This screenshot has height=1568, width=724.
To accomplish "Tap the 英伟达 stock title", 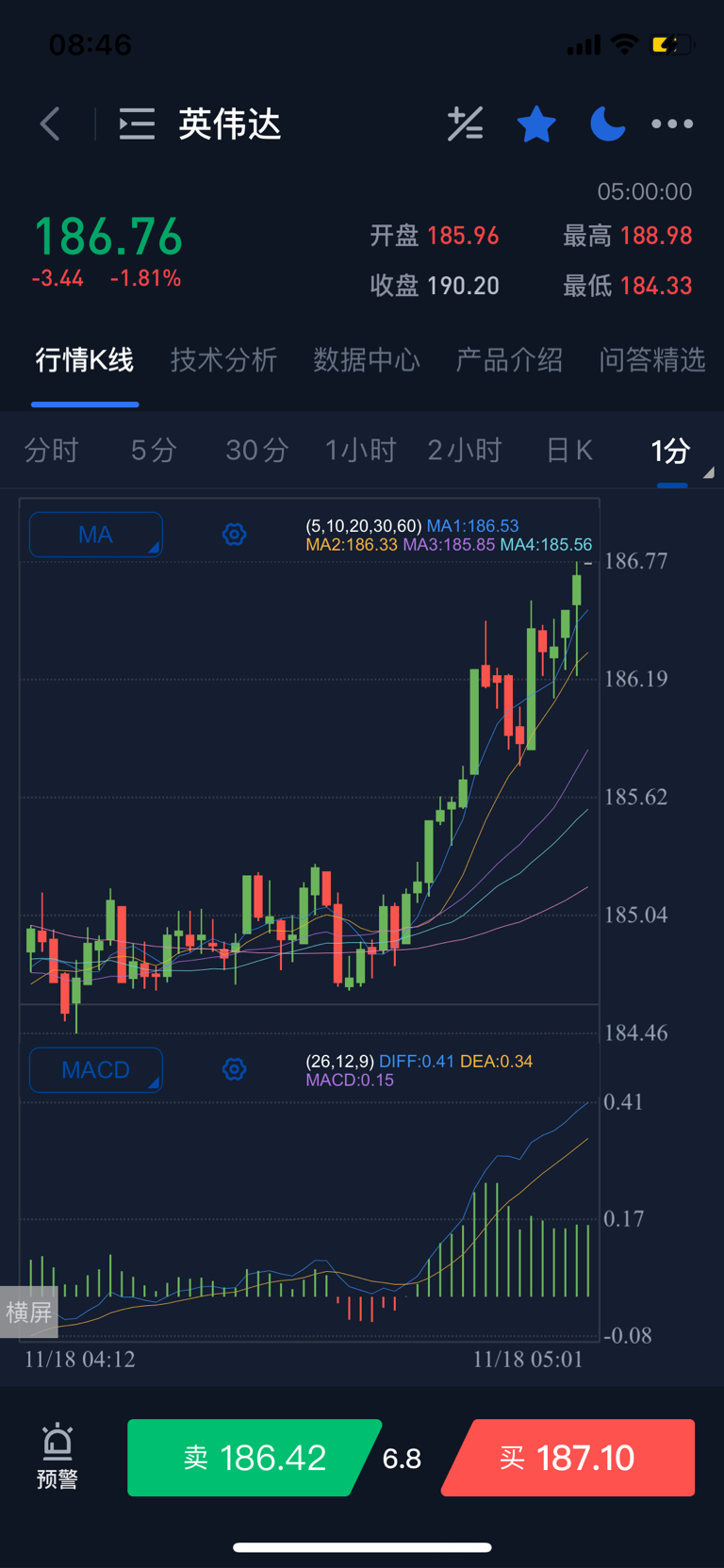I will (x=230, y=124).
